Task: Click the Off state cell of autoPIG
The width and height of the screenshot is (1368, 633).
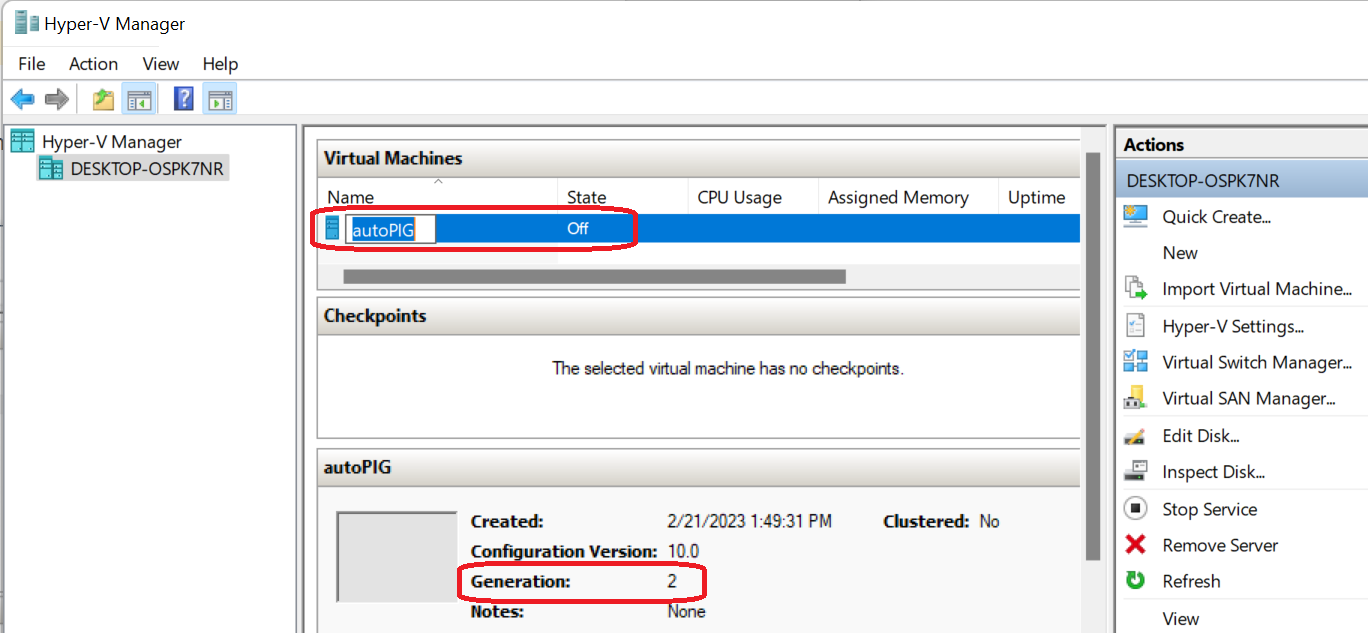Action: [x=578, y=228]
